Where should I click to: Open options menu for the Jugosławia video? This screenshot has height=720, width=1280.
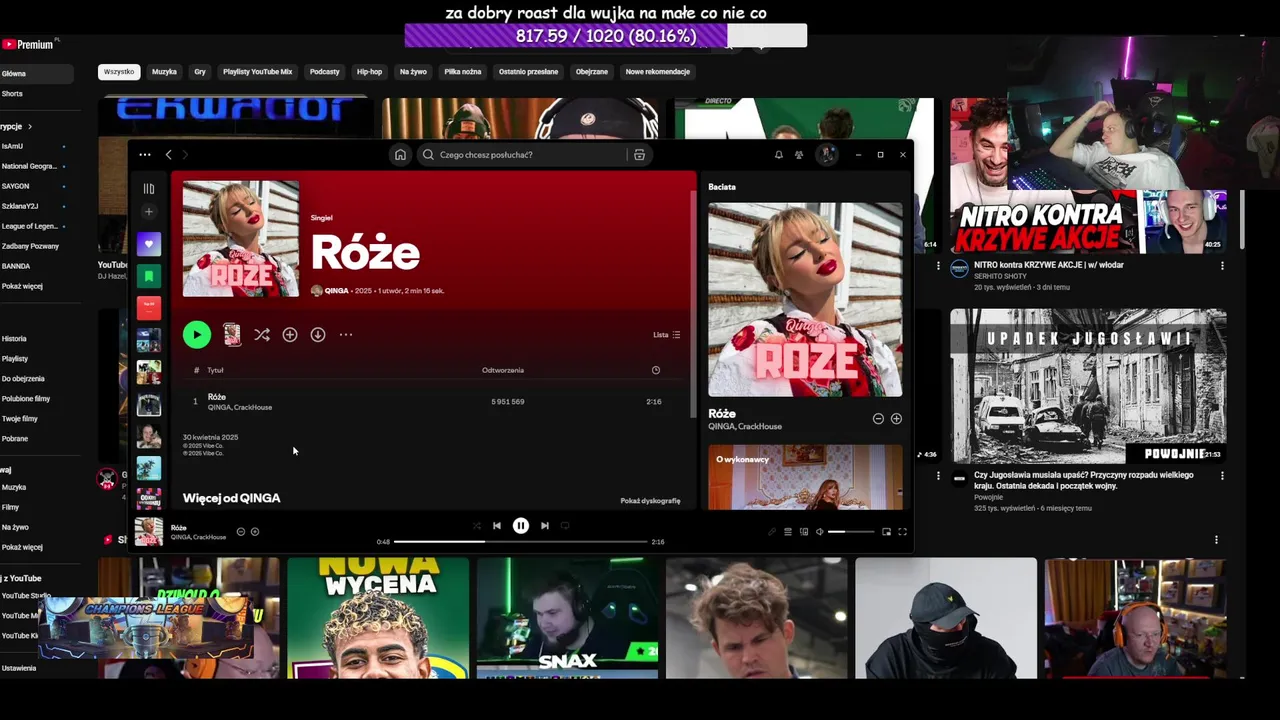[1222, 476]
